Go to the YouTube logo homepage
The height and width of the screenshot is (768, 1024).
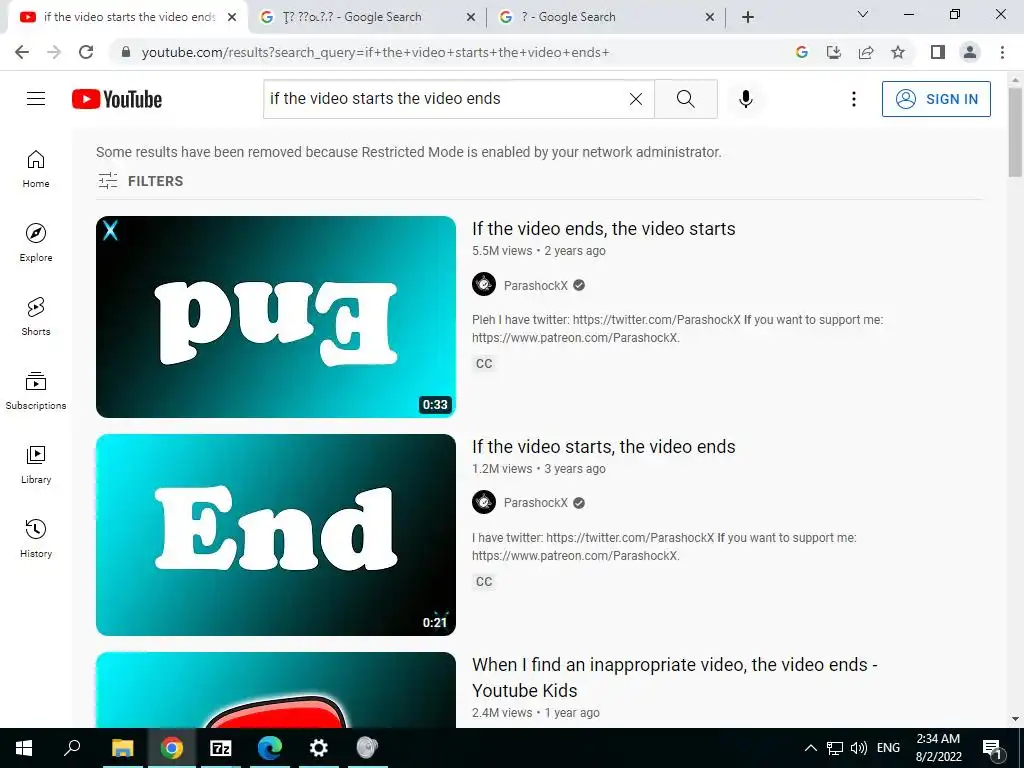117,99
